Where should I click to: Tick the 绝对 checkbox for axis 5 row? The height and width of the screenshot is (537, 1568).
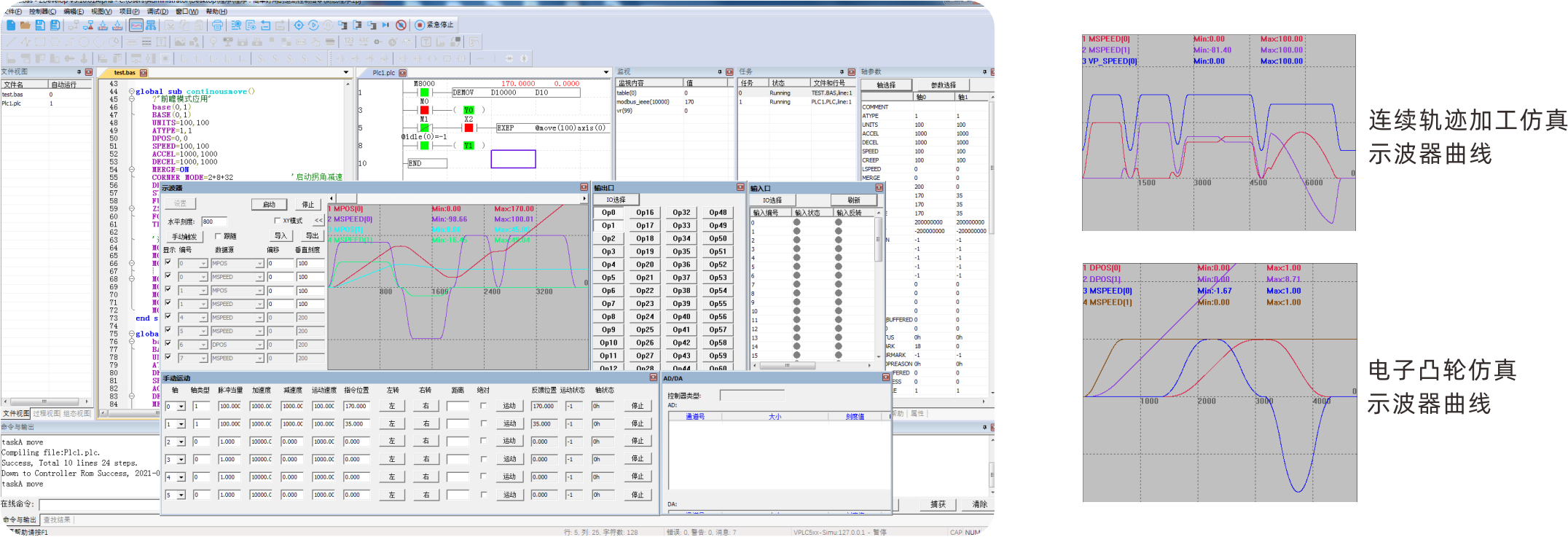(483, 494)
